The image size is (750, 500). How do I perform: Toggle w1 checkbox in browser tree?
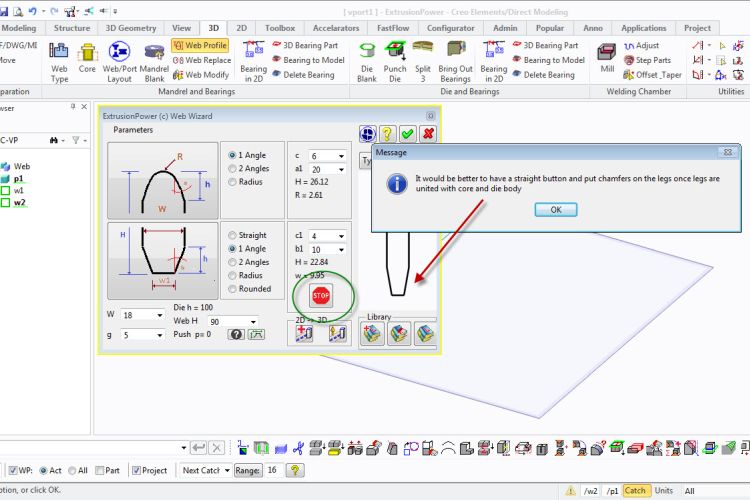(x=5, y=190)
